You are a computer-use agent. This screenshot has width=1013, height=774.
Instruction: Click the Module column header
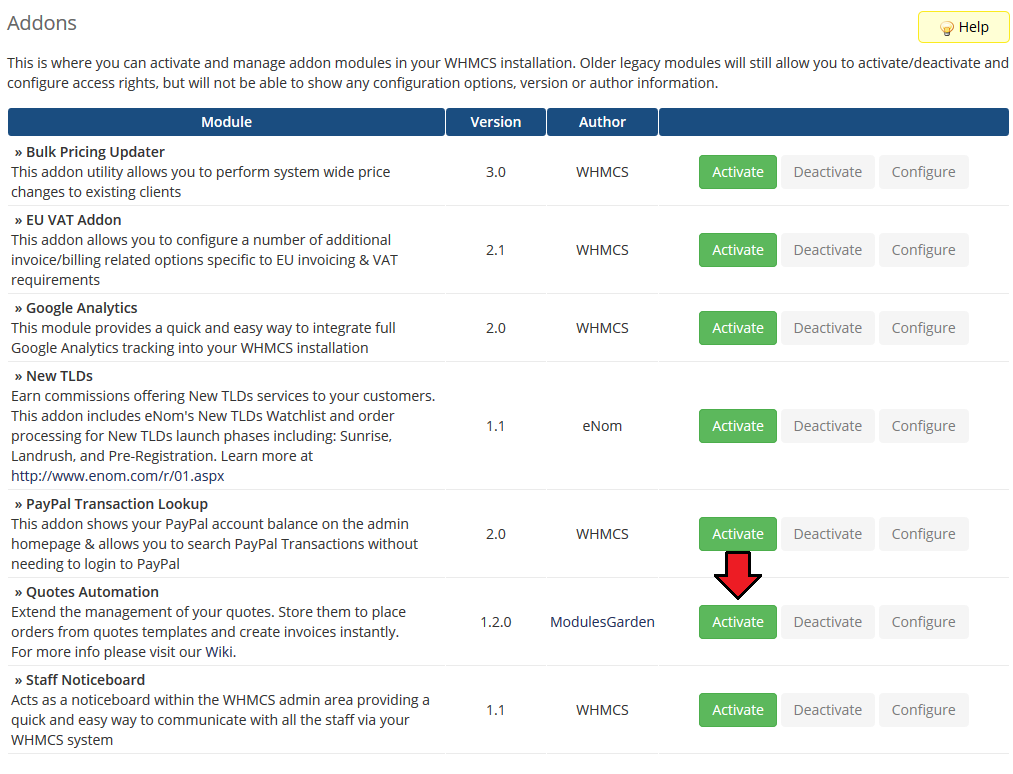point(226,122)
